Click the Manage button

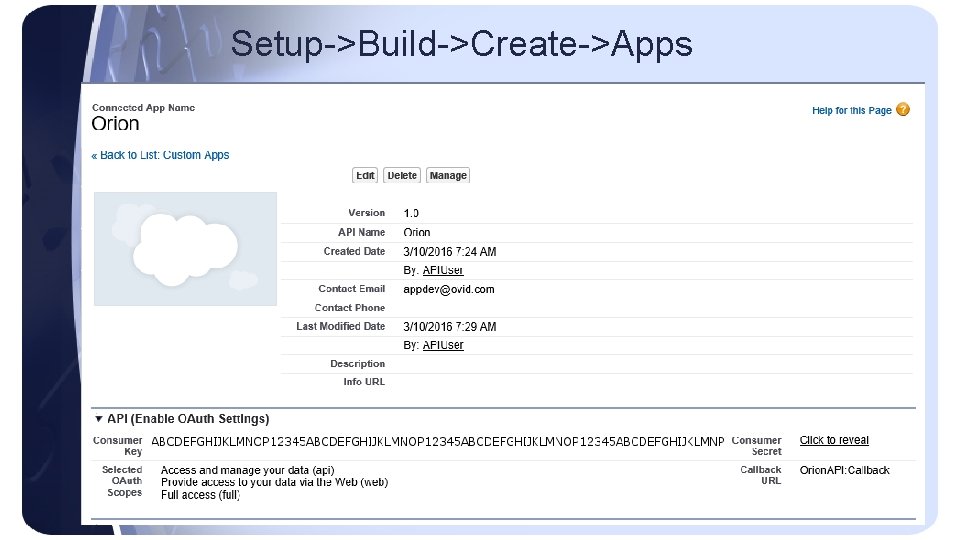448,176
